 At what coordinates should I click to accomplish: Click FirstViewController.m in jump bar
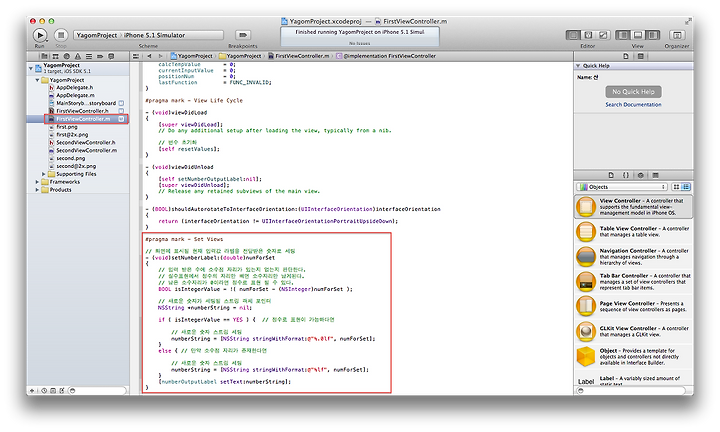[299, 56]
